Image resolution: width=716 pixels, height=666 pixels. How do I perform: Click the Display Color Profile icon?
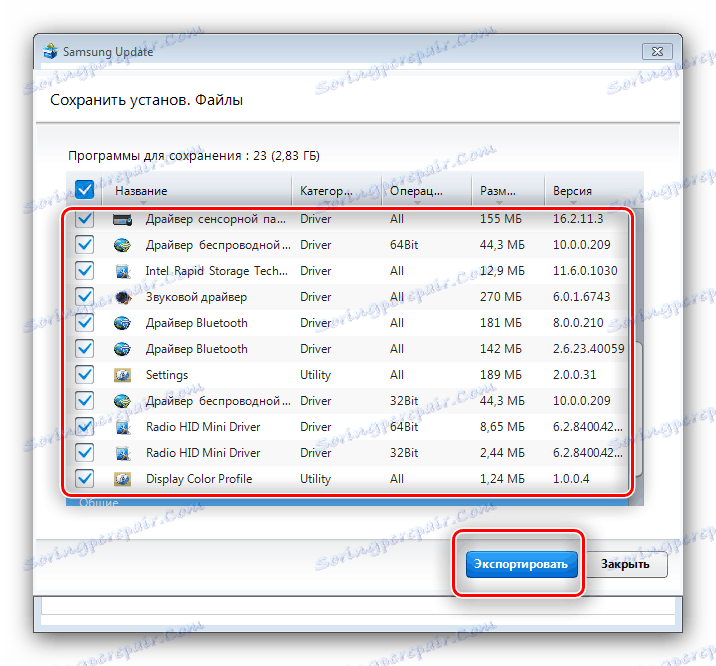pos(122,479)
